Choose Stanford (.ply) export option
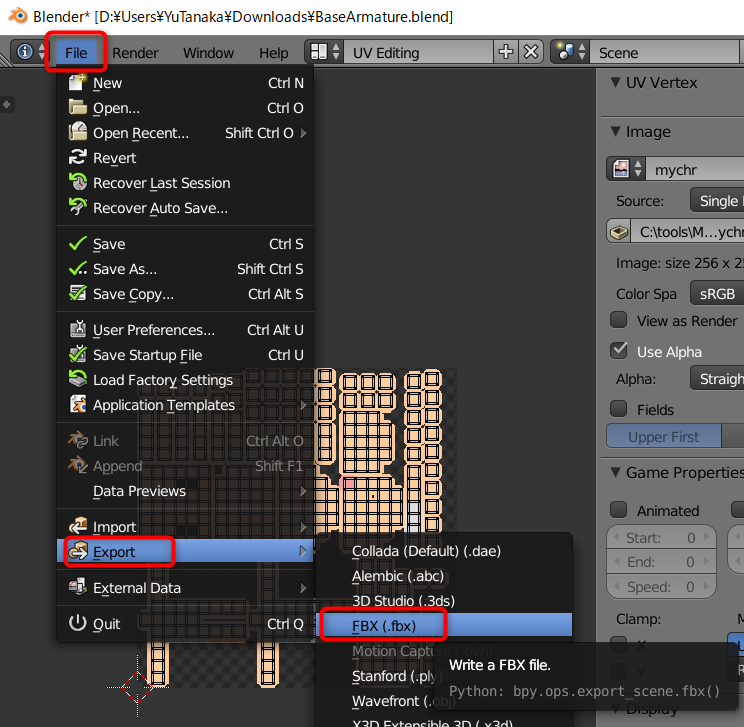This screenshot has height=727, width=744. pyautogui.click(x=398, y=676)
